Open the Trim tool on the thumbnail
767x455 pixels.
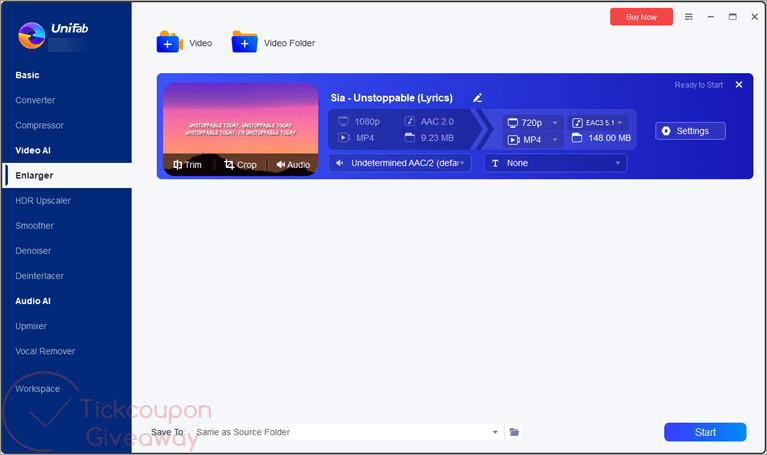[187, 165]
